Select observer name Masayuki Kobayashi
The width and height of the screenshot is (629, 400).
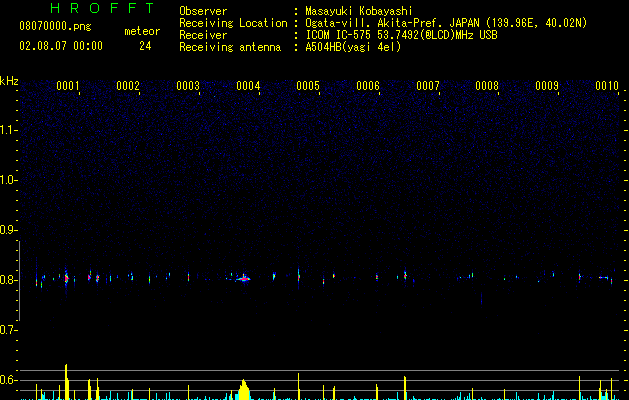(359, 11)
